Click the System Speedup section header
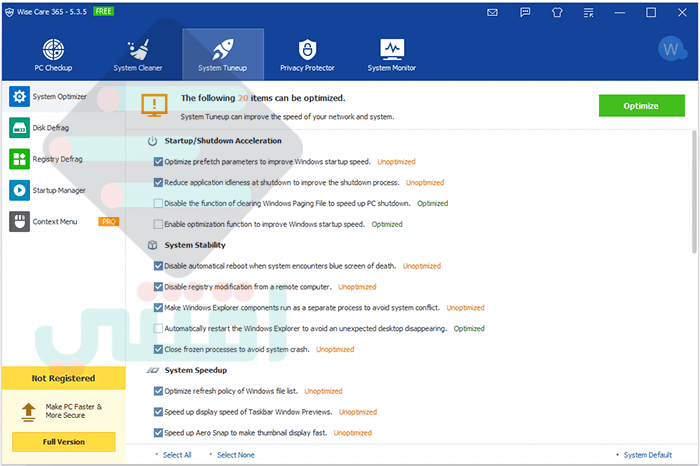The image size is (700, 466). point(196,370)
